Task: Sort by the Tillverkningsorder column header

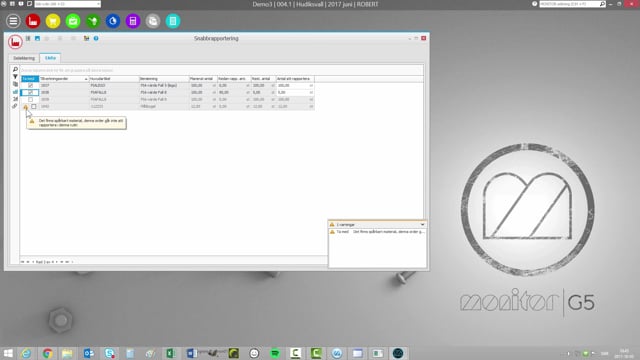Action: [64, 79]
